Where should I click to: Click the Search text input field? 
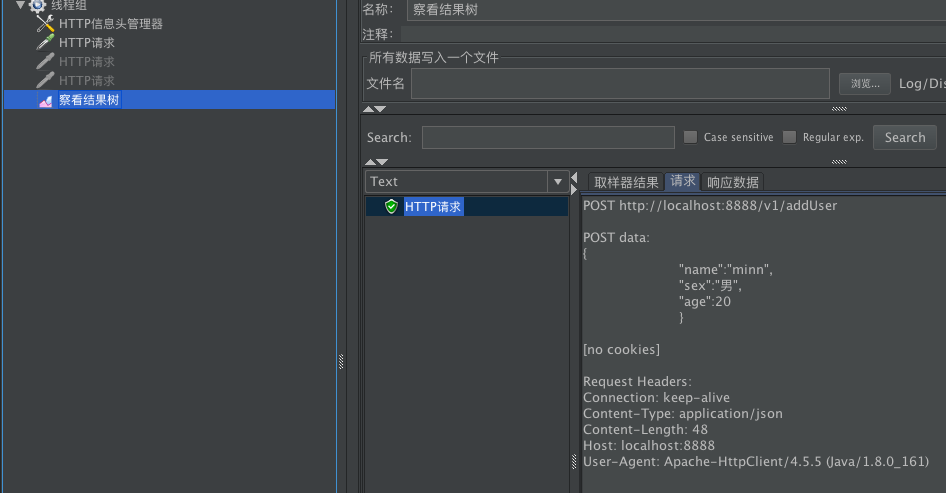point(548,138)
